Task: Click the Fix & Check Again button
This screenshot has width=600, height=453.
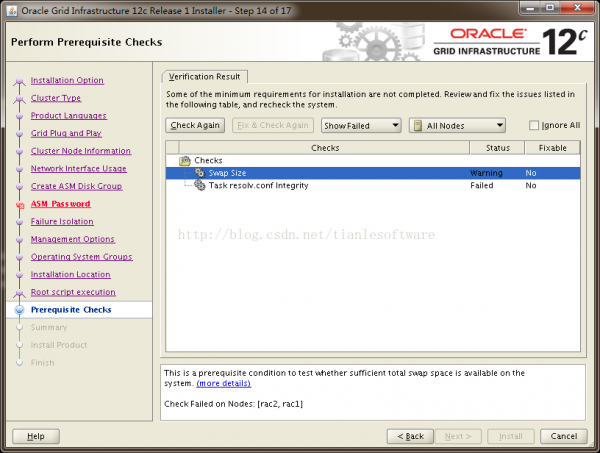Action: (273, 125)
